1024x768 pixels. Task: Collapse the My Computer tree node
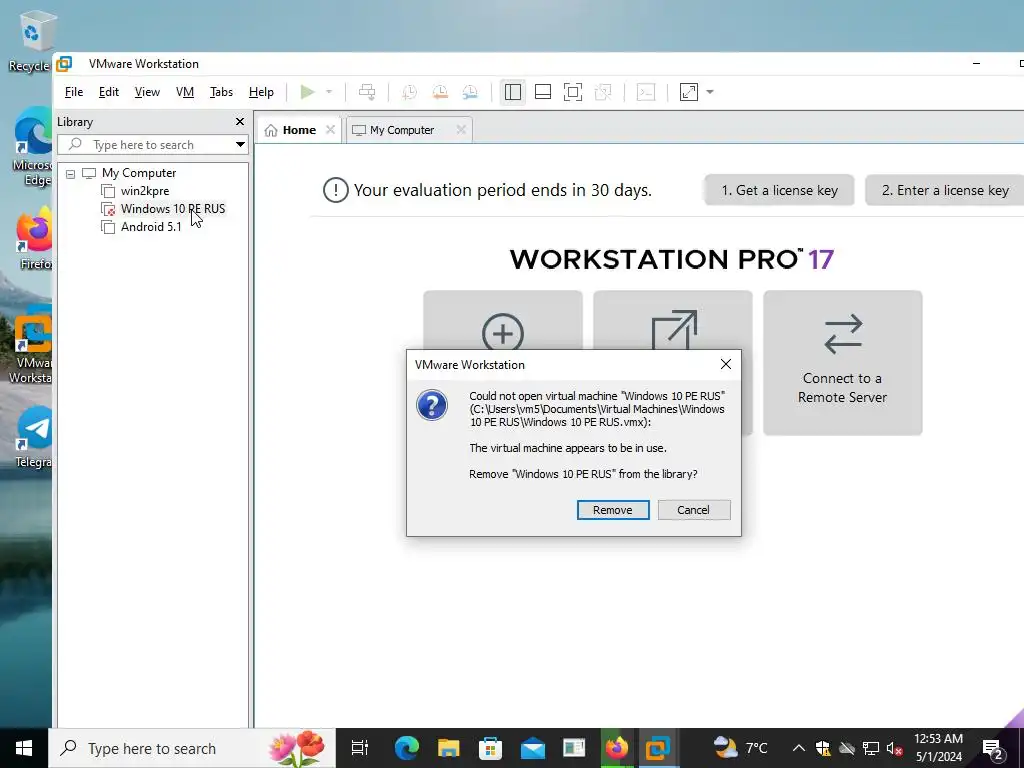[x=71, y=174]
